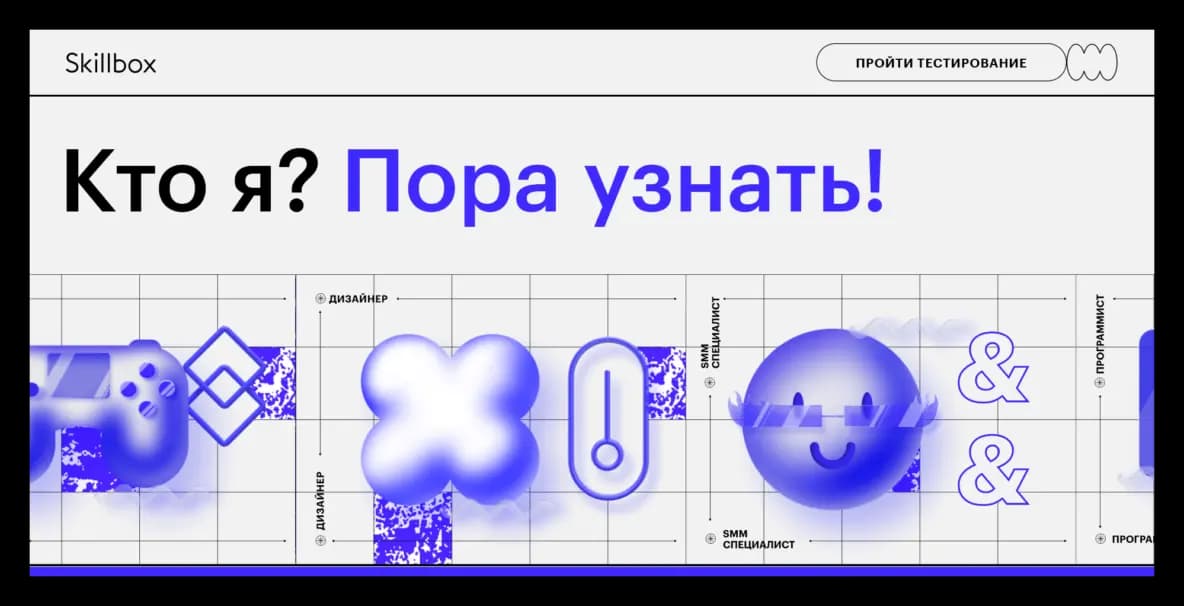Click the ПРОЙТИ ТЕСТИРОВАНИЕ button
Viewport: 1184px width, 606px height.
(940, 62)
